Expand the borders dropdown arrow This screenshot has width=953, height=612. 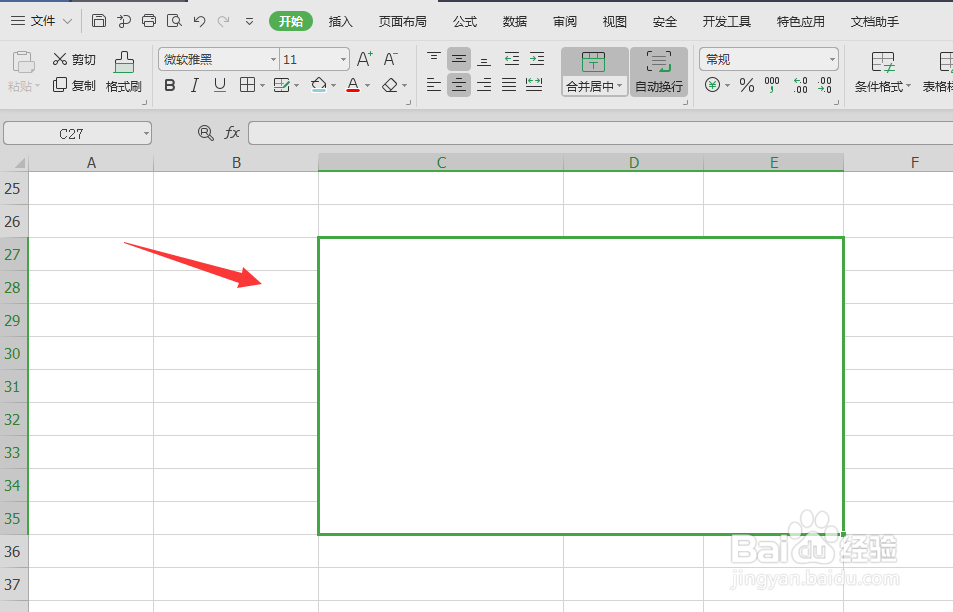click(262, 86)
